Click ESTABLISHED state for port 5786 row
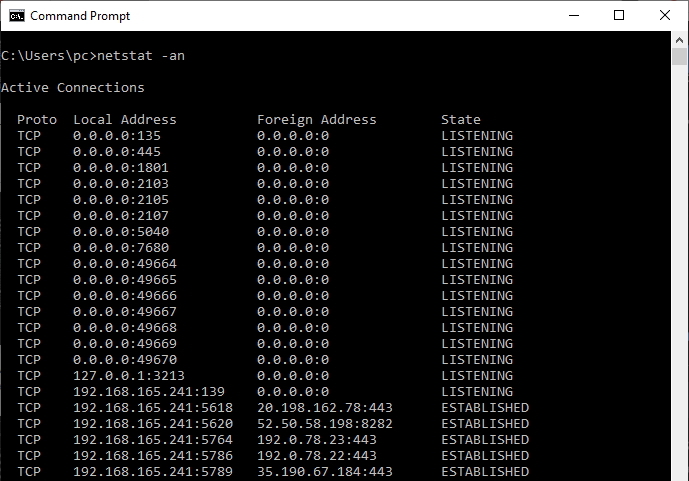Viewport: 689px width, 481px height. tap(485, 456)
